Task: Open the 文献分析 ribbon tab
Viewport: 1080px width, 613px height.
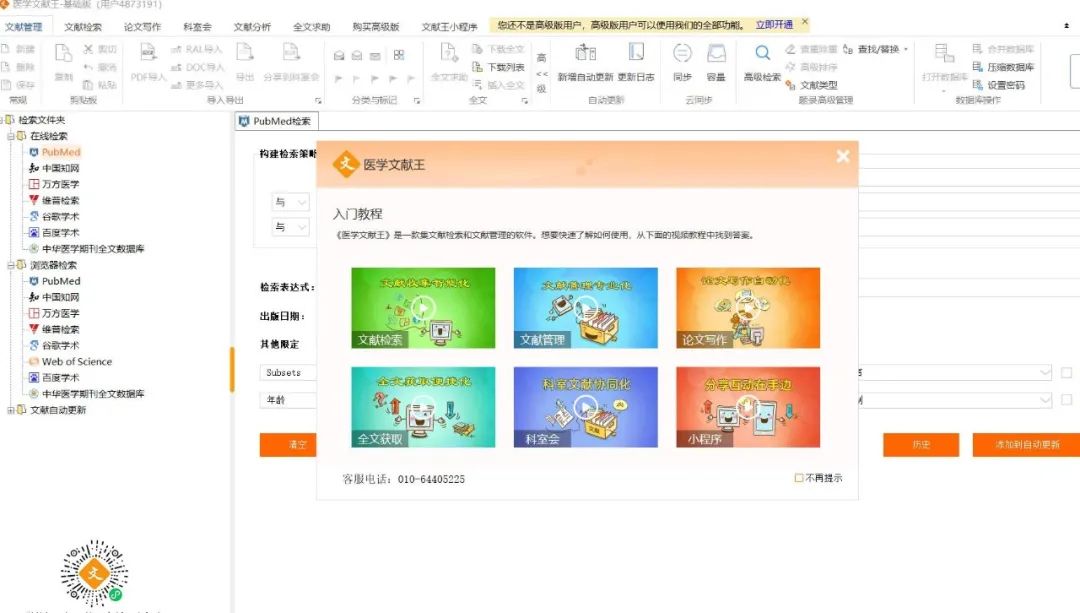Action: (252, 27)
